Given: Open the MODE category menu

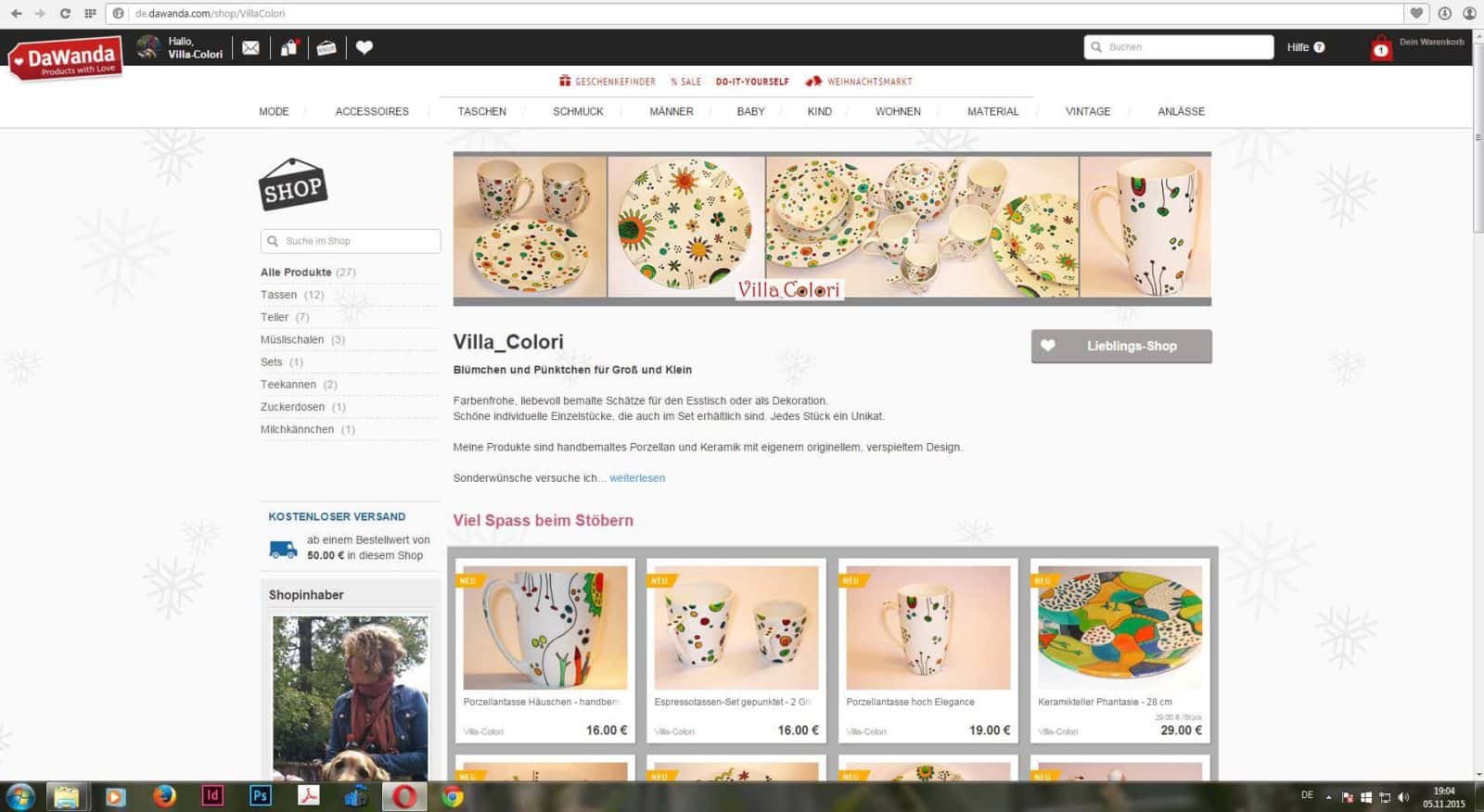Looking at the screenshot, I should click(x=274, y=111).
